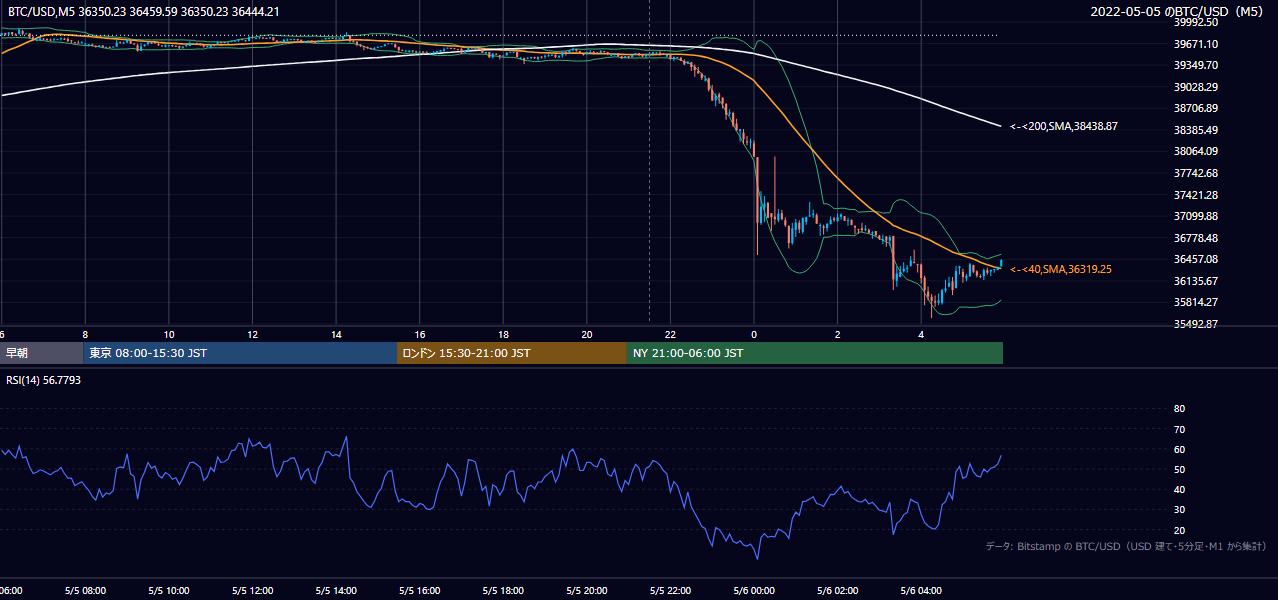The width and height of the screenshot is (1278, 600).
Task: Click the '5/6 02:00' time axis label
Action: (x=838, y=591)
